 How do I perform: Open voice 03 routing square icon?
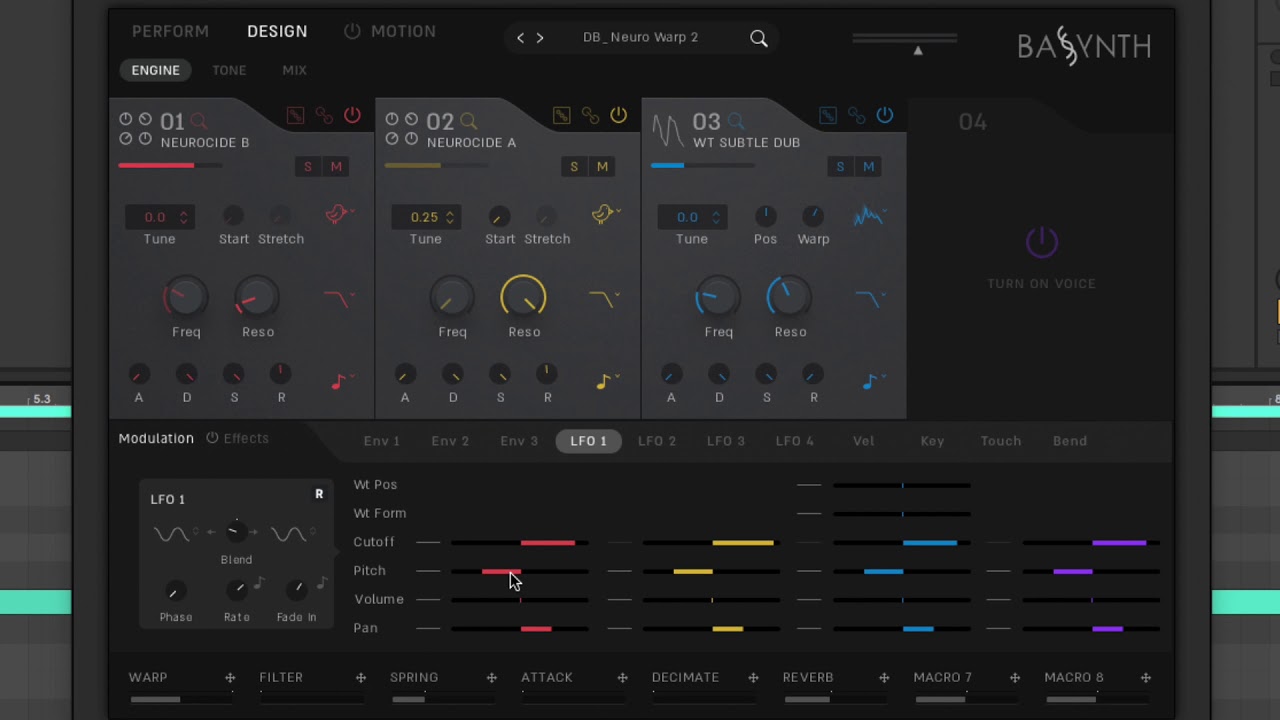[x=828, y=116]
